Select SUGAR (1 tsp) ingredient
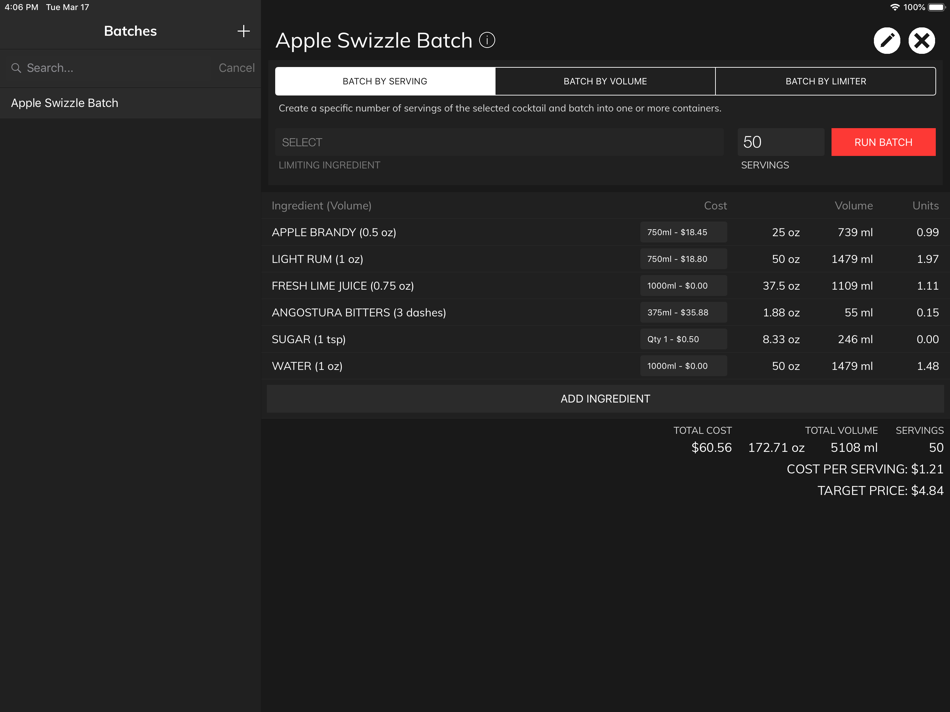Viewport: 950px width, 712px height. pos(308,339)
